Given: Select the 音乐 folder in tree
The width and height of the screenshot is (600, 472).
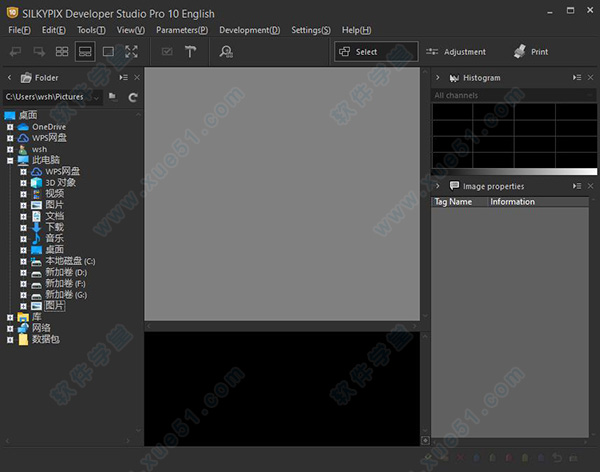Looking at the screenshot, I should (x=55, y=238).
